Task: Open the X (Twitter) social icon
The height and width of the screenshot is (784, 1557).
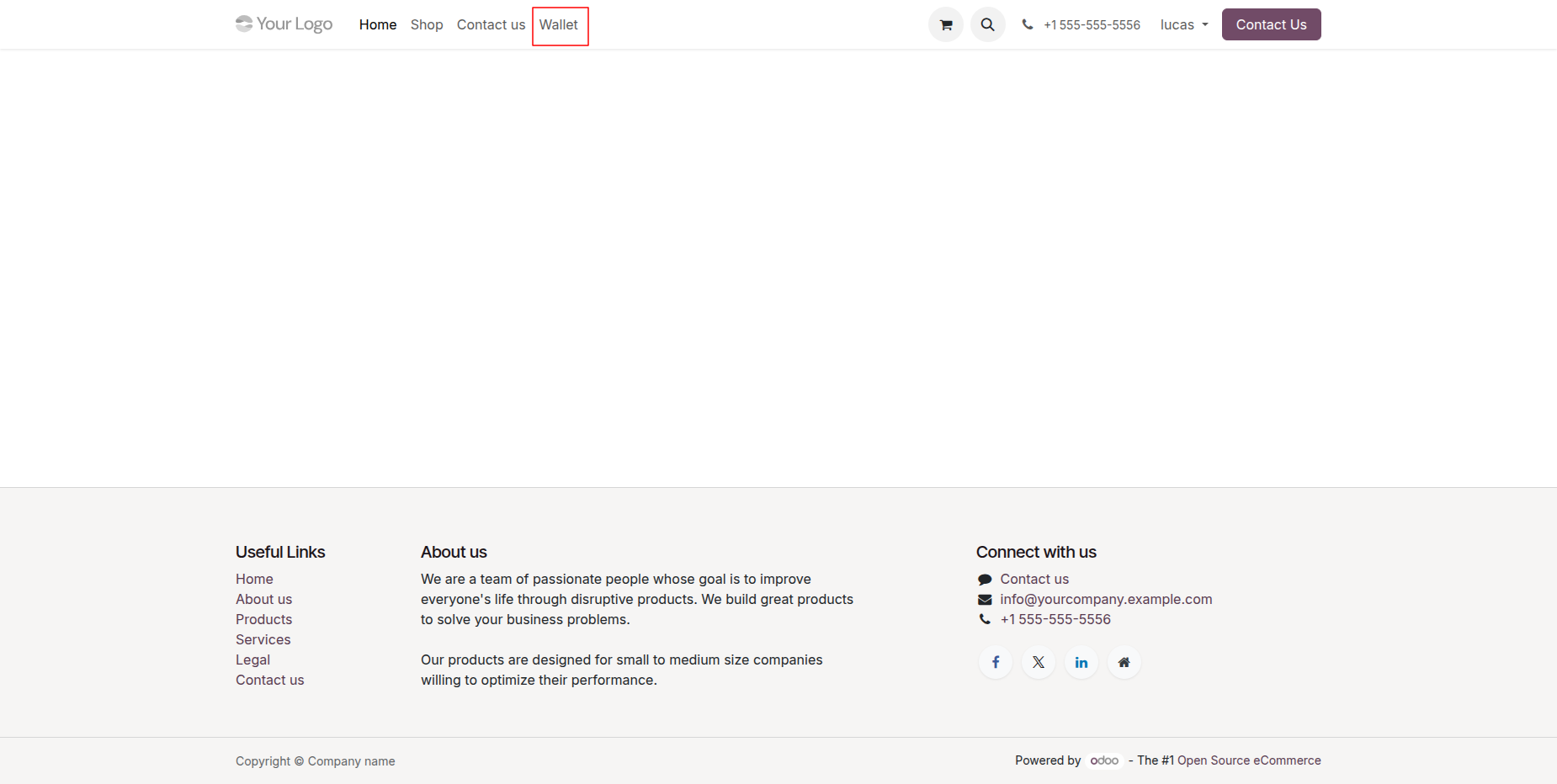Action: point(1039,662)
